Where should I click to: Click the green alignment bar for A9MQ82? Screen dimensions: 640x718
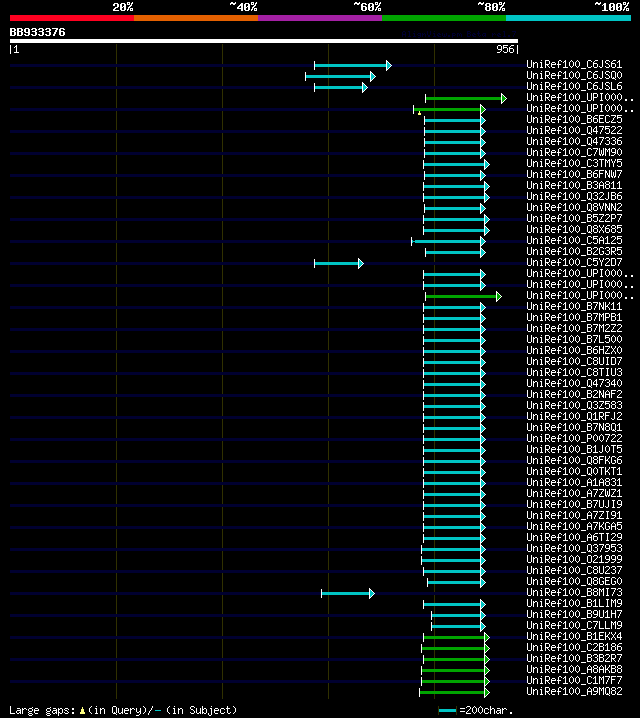(x=455, y=692)
